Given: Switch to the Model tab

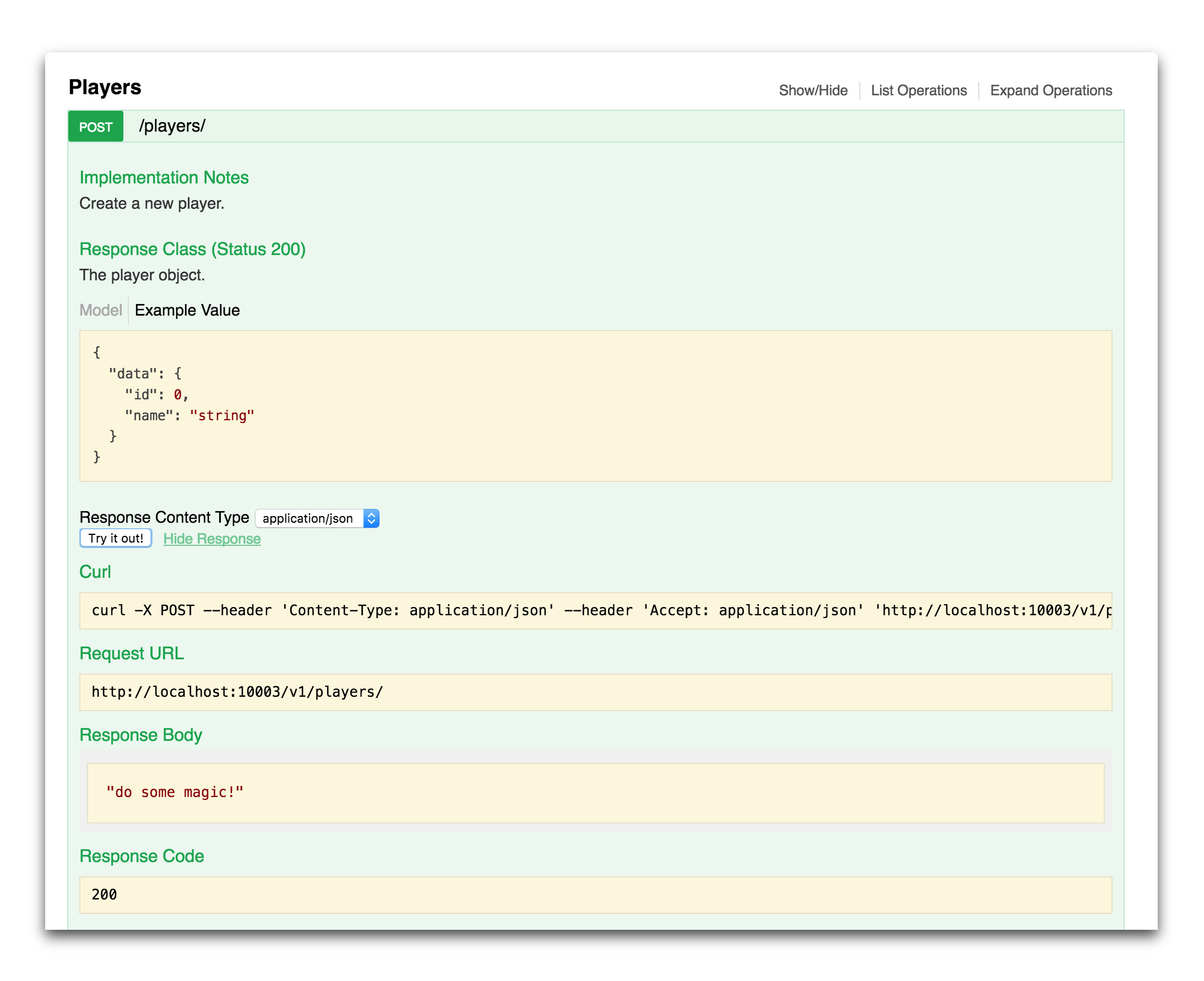Looking at the screenshot, I should pos(101,310).
